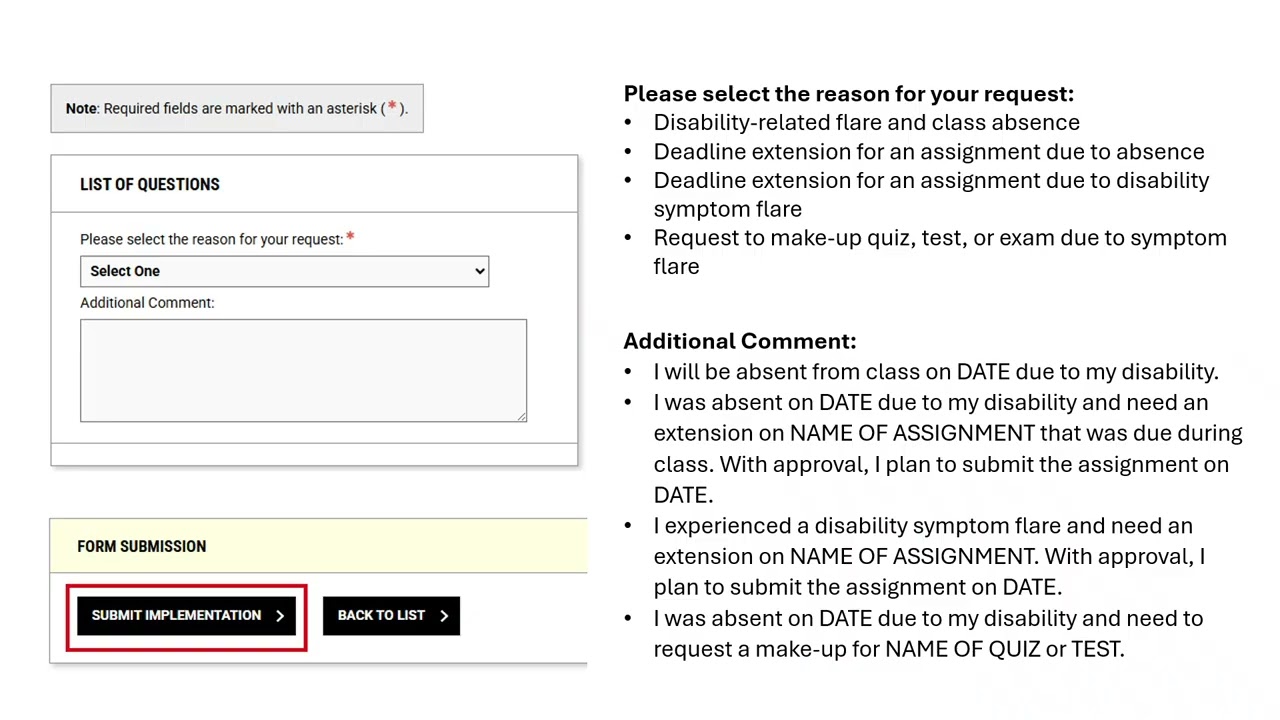This screenshot has height=720, width=1280.
Task: Click the form's "Additional Comment:" field label
Action: point(147,302)
